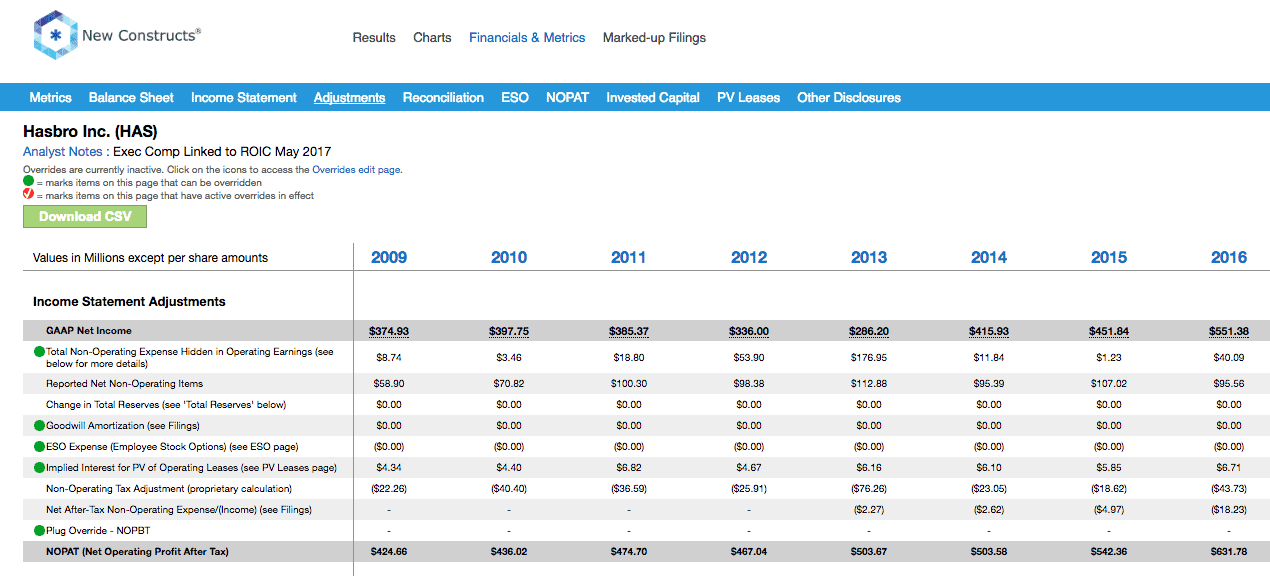Click the $631.78 NOPAT cell for 2016
This screenshot has width=1270, height=576.
[x=1229, y=551]
